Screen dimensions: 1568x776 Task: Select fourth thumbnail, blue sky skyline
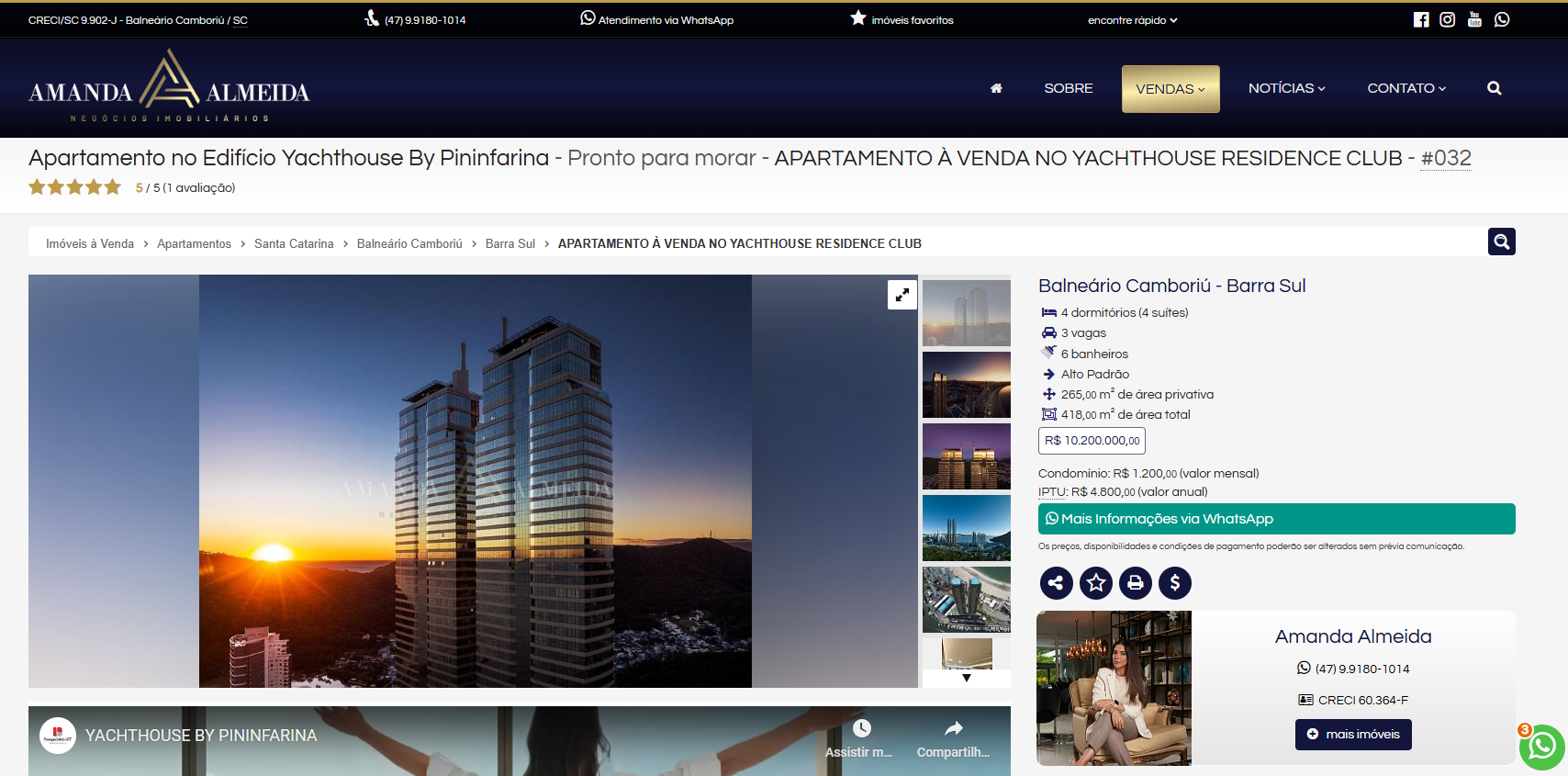(967, 528)
